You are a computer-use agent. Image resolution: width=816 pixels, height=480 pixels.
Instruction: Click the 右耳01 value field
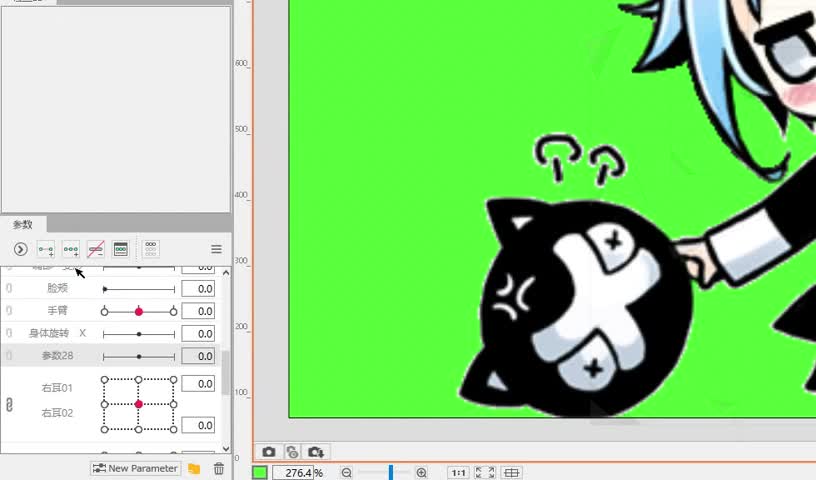click(x=198, y=384)
